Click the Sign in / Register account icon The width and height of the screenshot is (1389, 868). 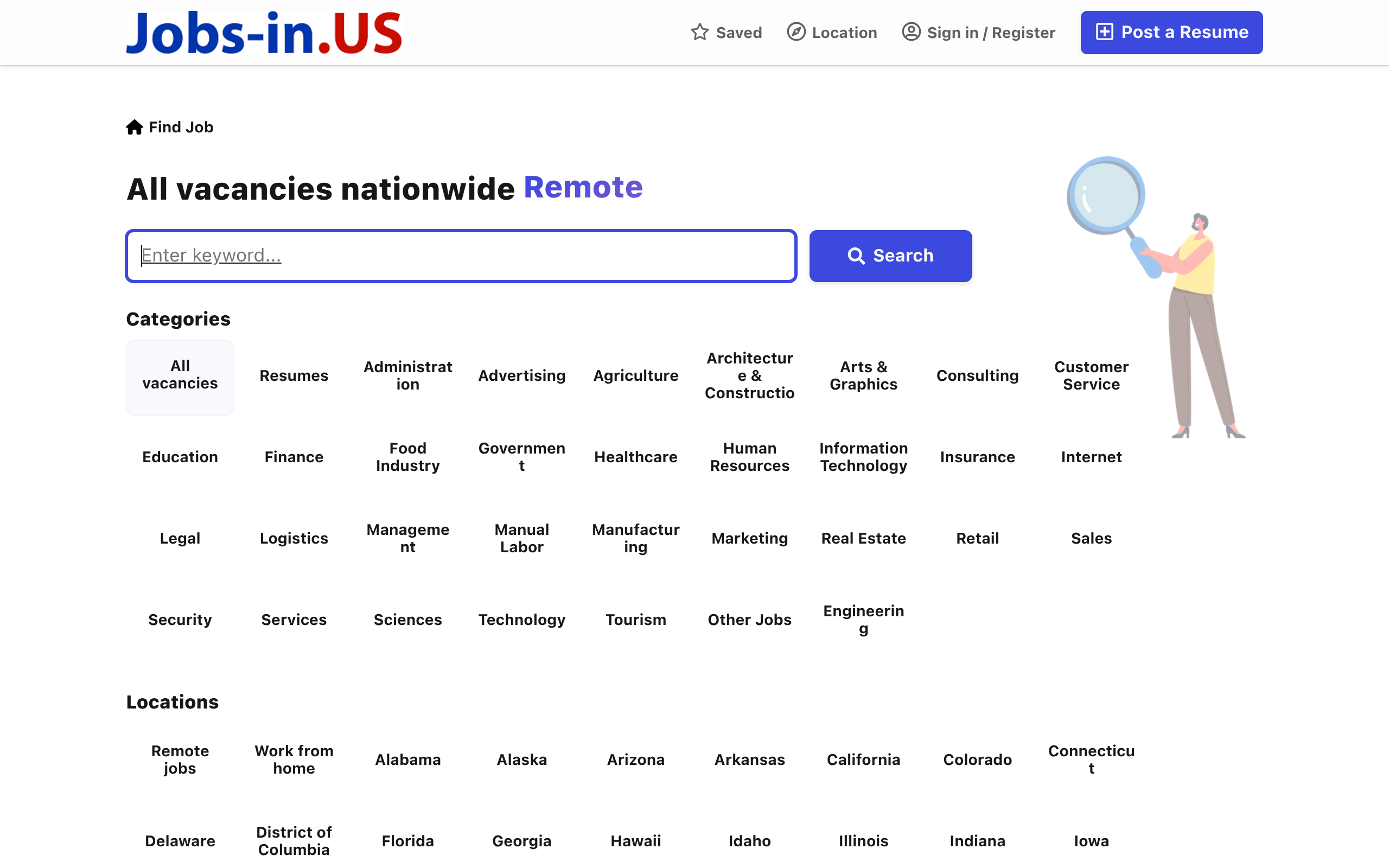click(x=910, y=33)
